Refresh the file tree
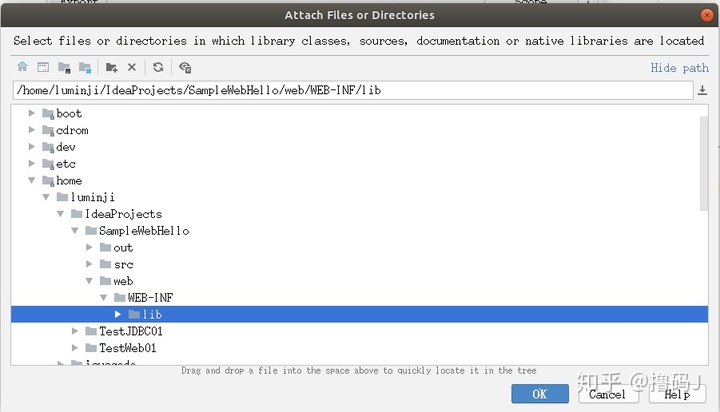 (x=158, y=67)
